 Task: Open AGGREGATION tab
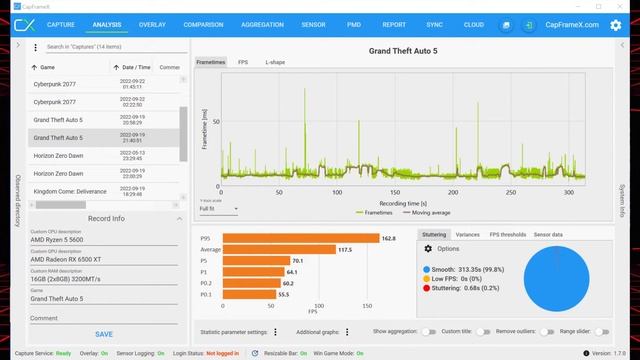(262, 25)
